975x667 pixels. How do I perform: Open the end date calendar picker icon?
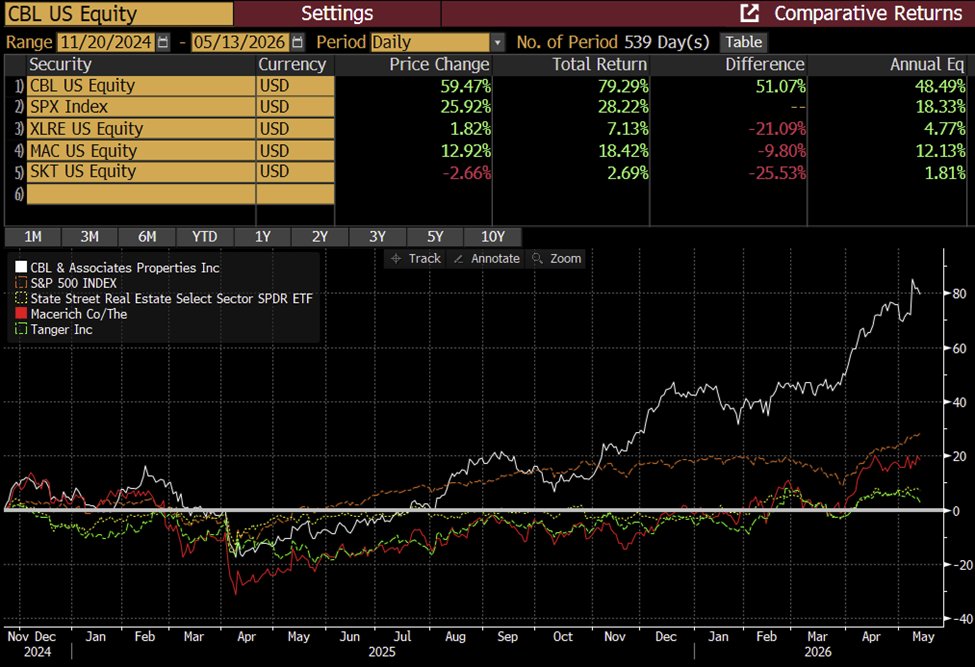click(298, 42)
